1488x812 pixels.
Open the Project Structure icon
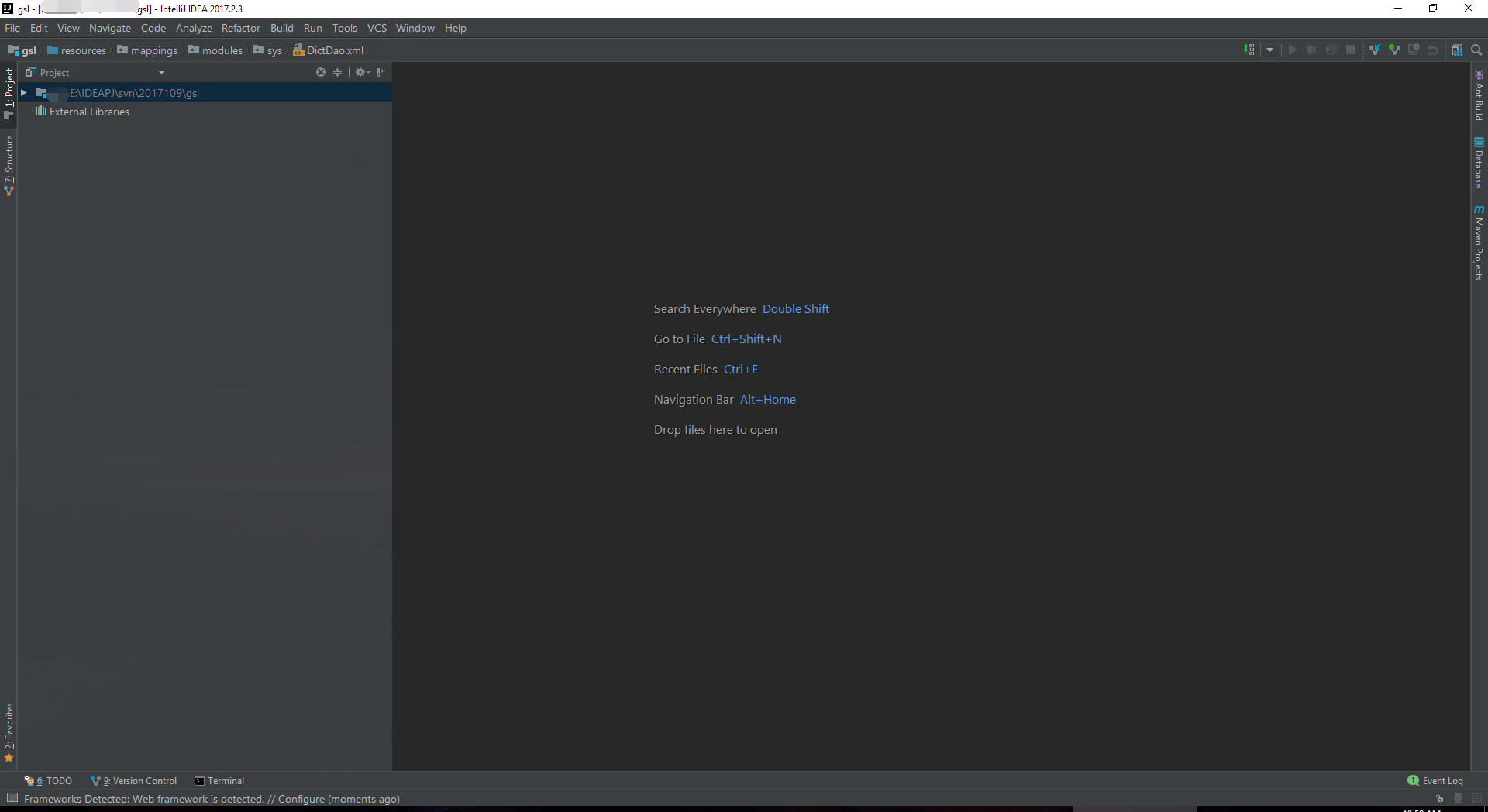(x=1457, y=50)
